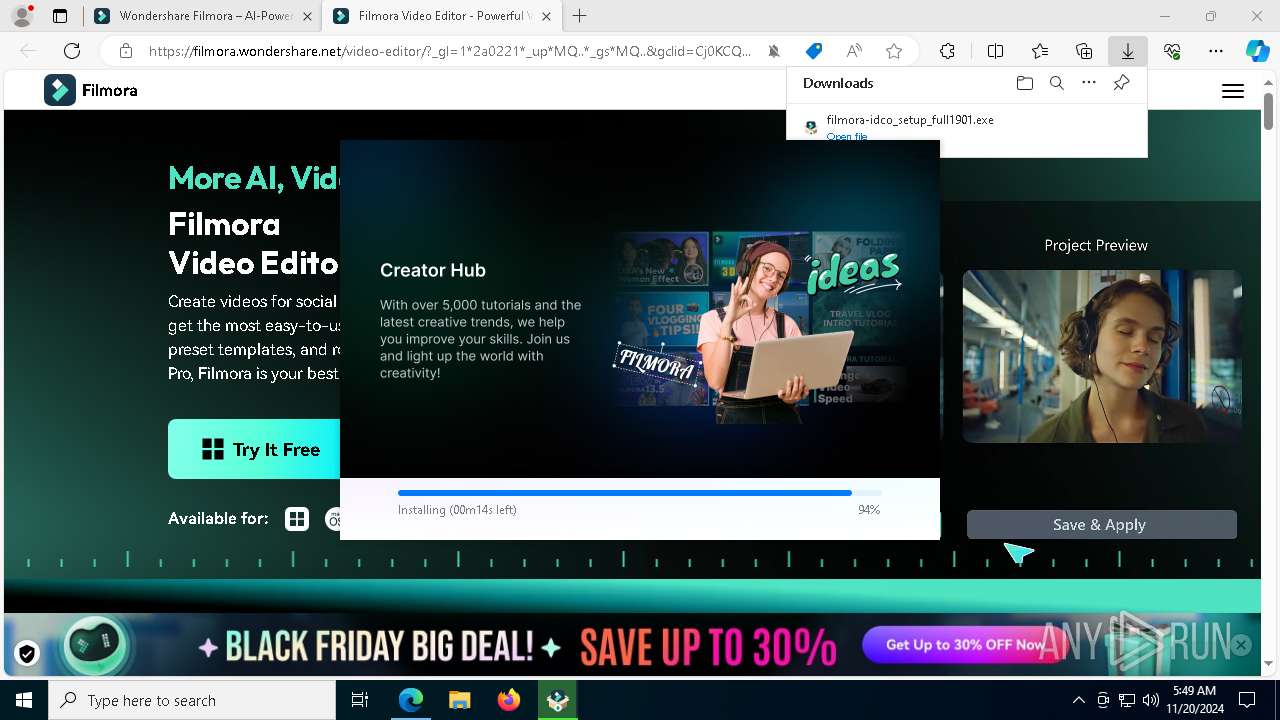Click the muted notifications bell icon
Image resolution: width=1280 pixels, height=720 pixels.
774,51
